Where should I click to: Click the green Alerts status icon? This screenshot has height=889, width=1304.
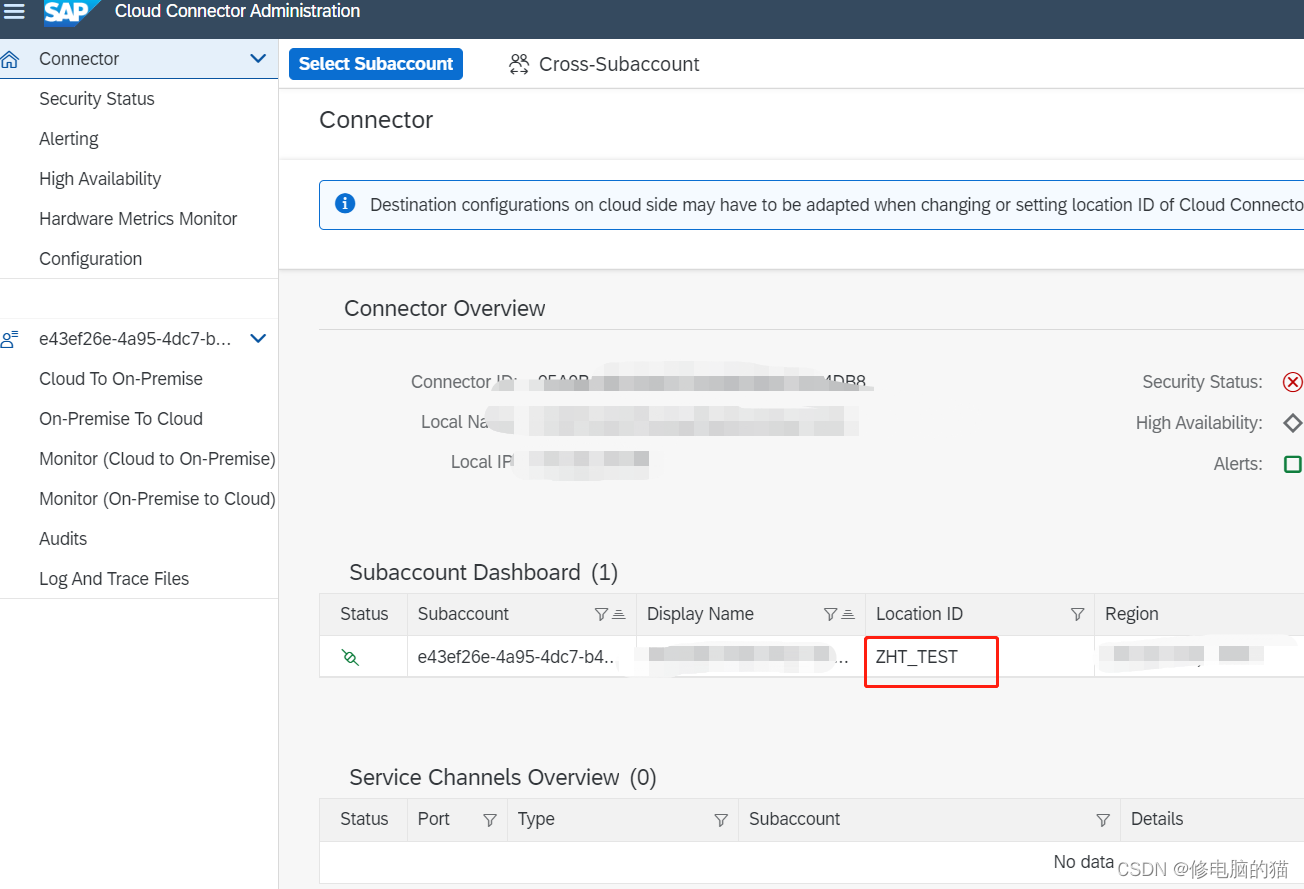(x=1293, y=464)
